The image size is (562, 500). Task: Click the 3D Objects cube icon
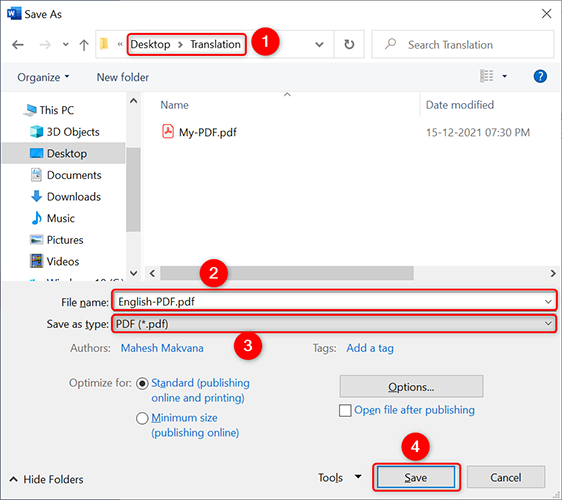[x=36, y=132]
